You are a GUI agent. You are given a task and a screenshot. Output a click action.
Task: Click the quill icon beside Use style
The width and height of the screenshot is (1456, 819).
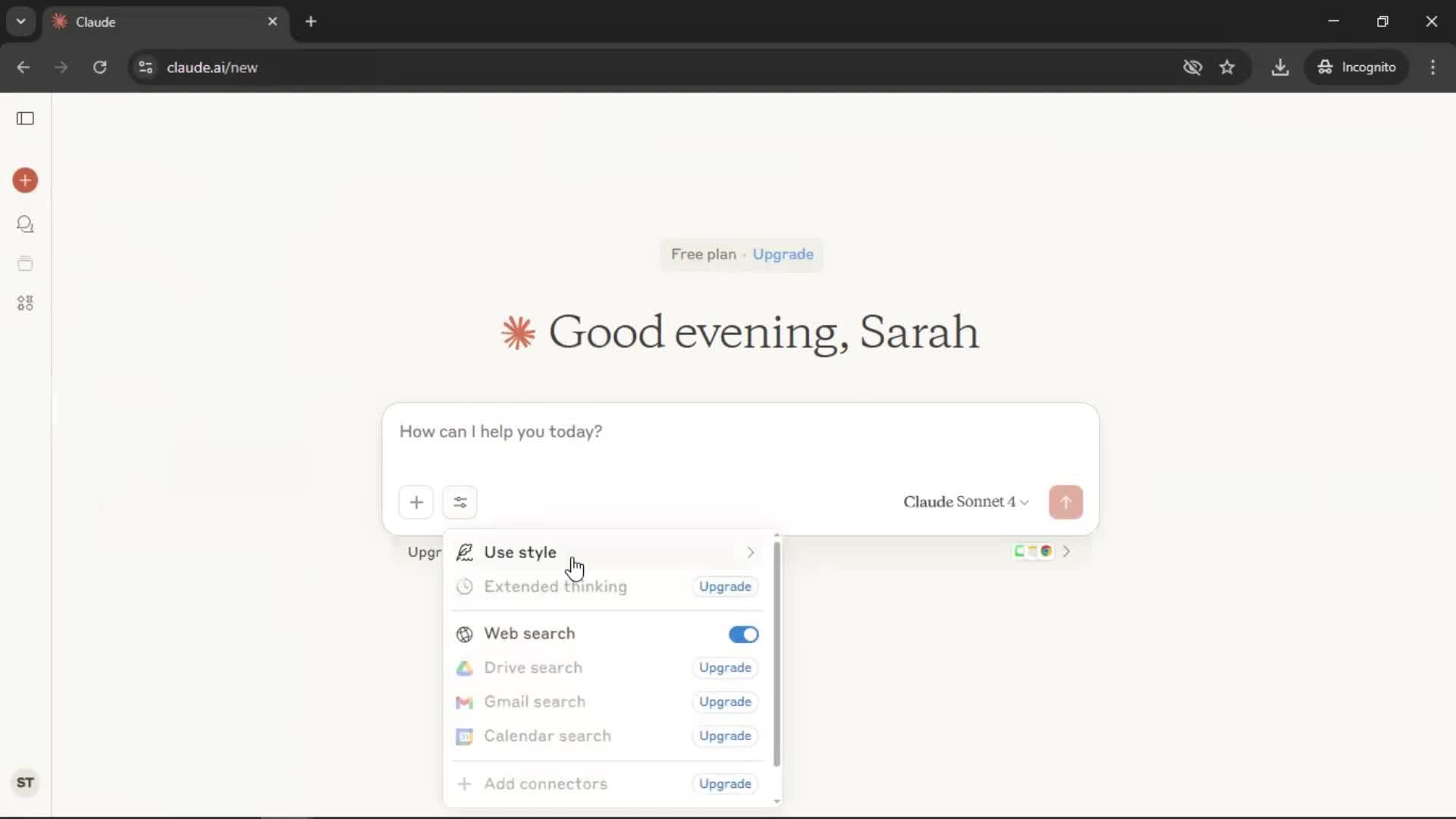coord(464,553)
